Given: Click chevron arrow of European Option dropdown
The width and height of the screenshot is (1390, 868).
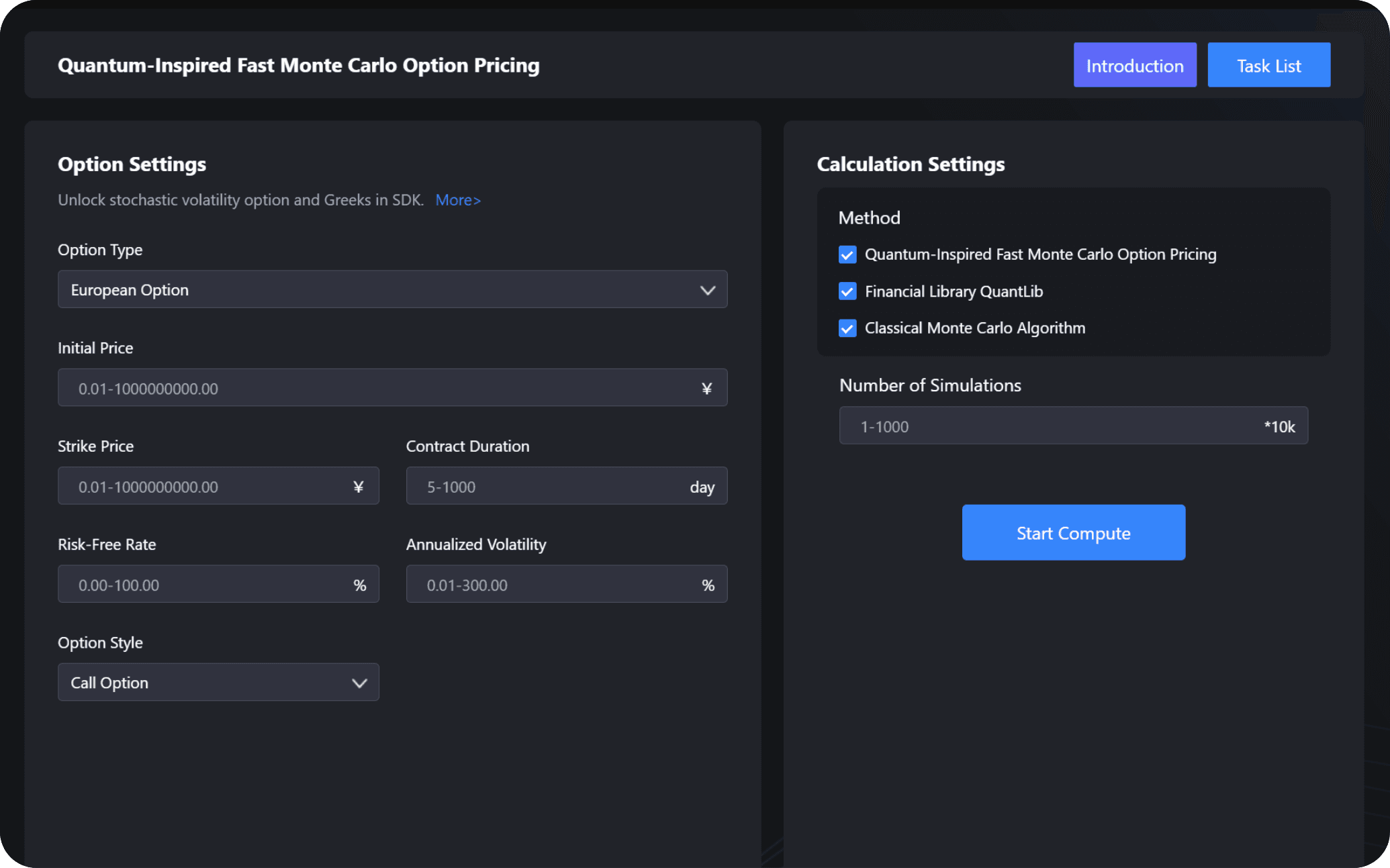Looking at the screenshot, I should 708,290.
